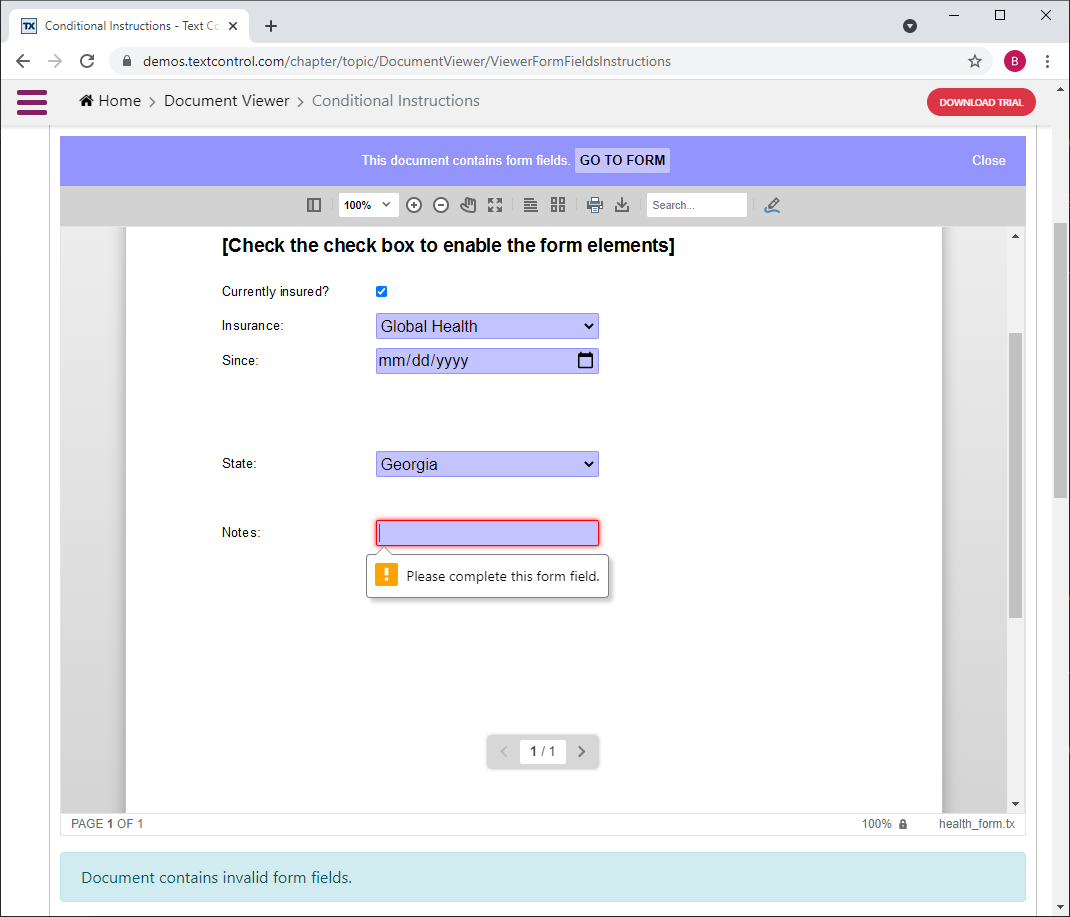Close the Conditional Instructions tab

[x=233, y=26]
